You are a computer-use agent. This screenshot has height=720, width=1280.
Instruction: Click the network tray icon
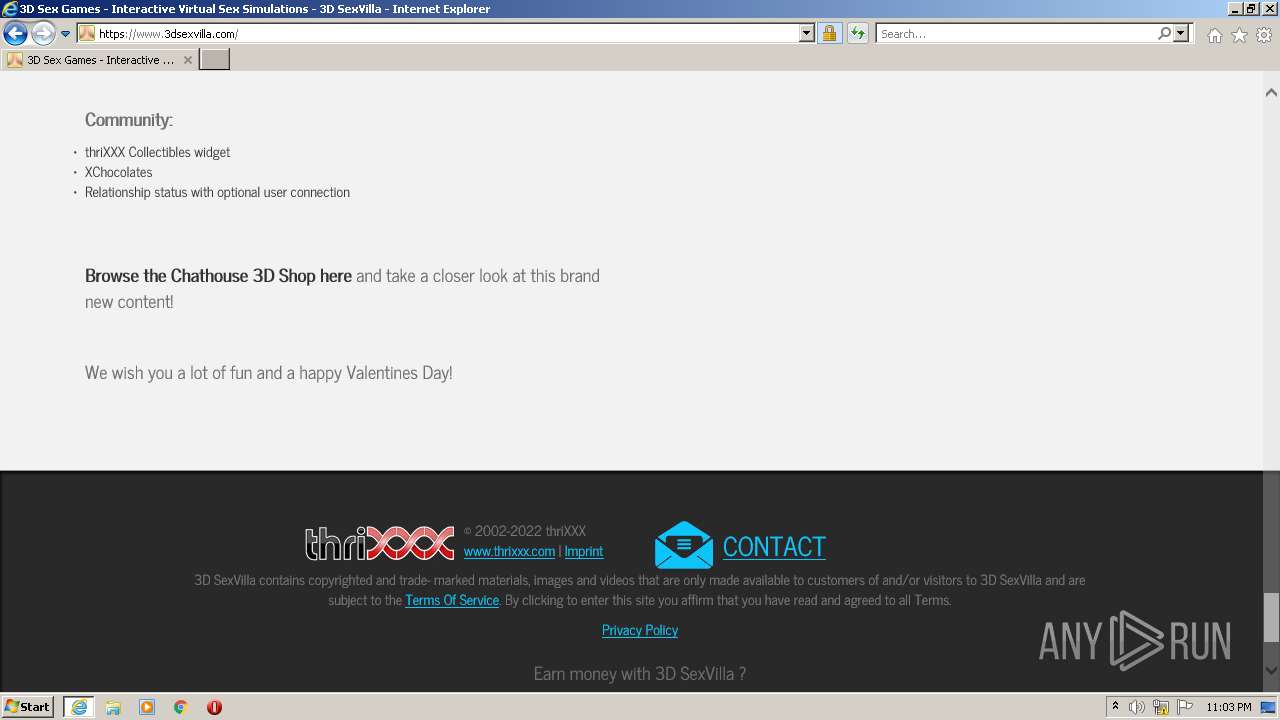(1161, 707)
